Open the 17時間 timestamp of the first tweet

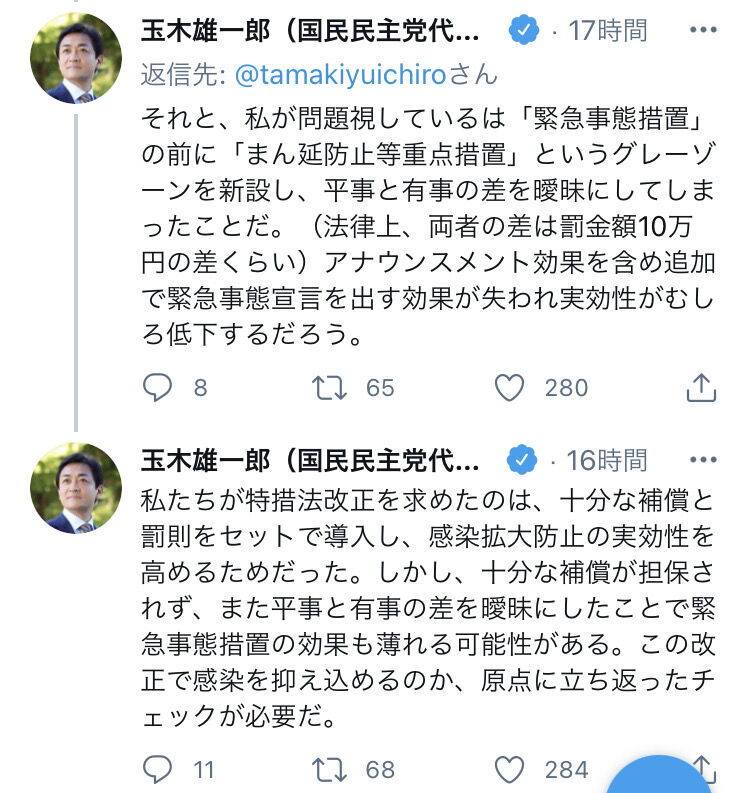(607, 31)
